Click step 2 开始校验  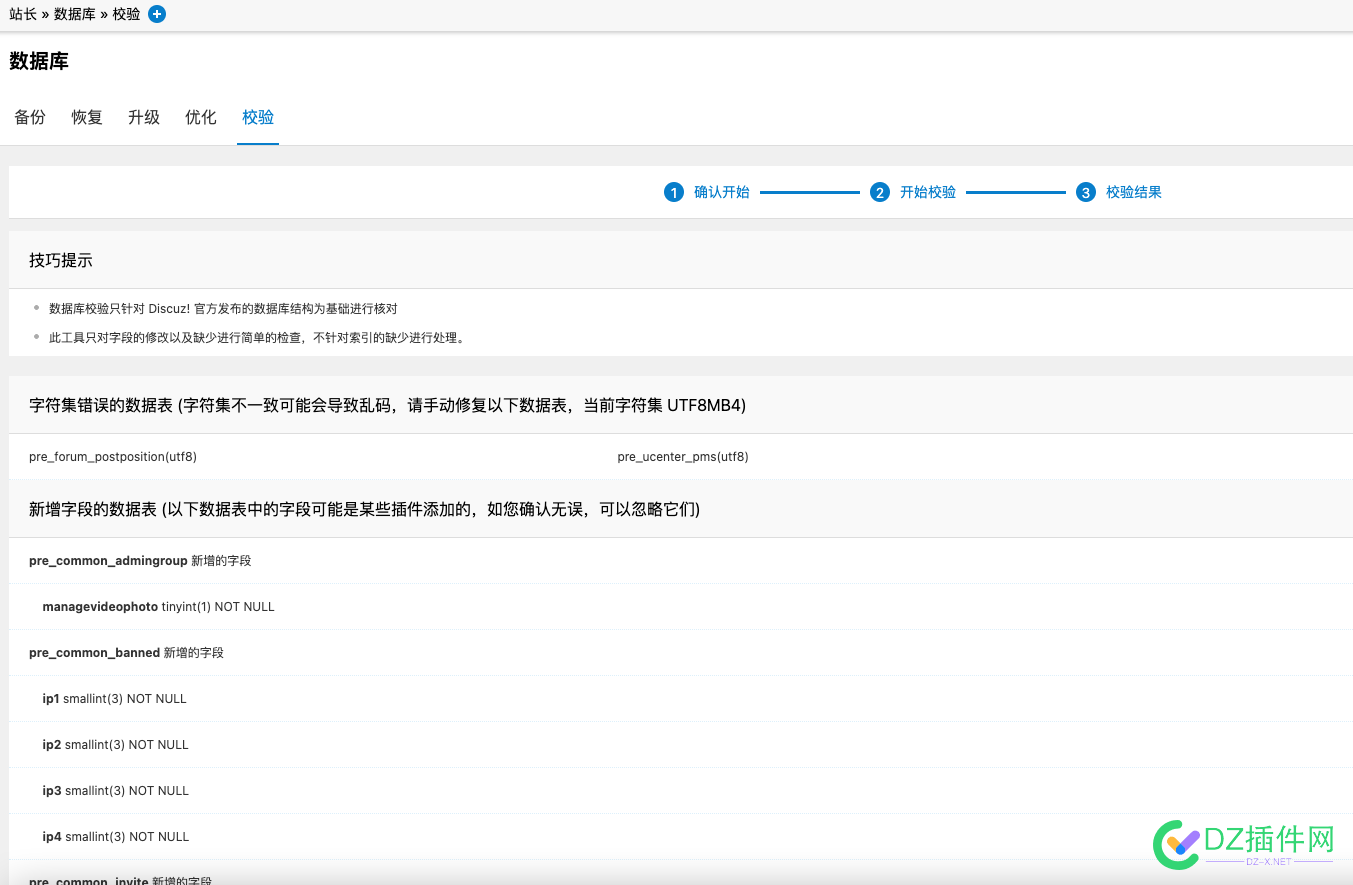(913, 192)
